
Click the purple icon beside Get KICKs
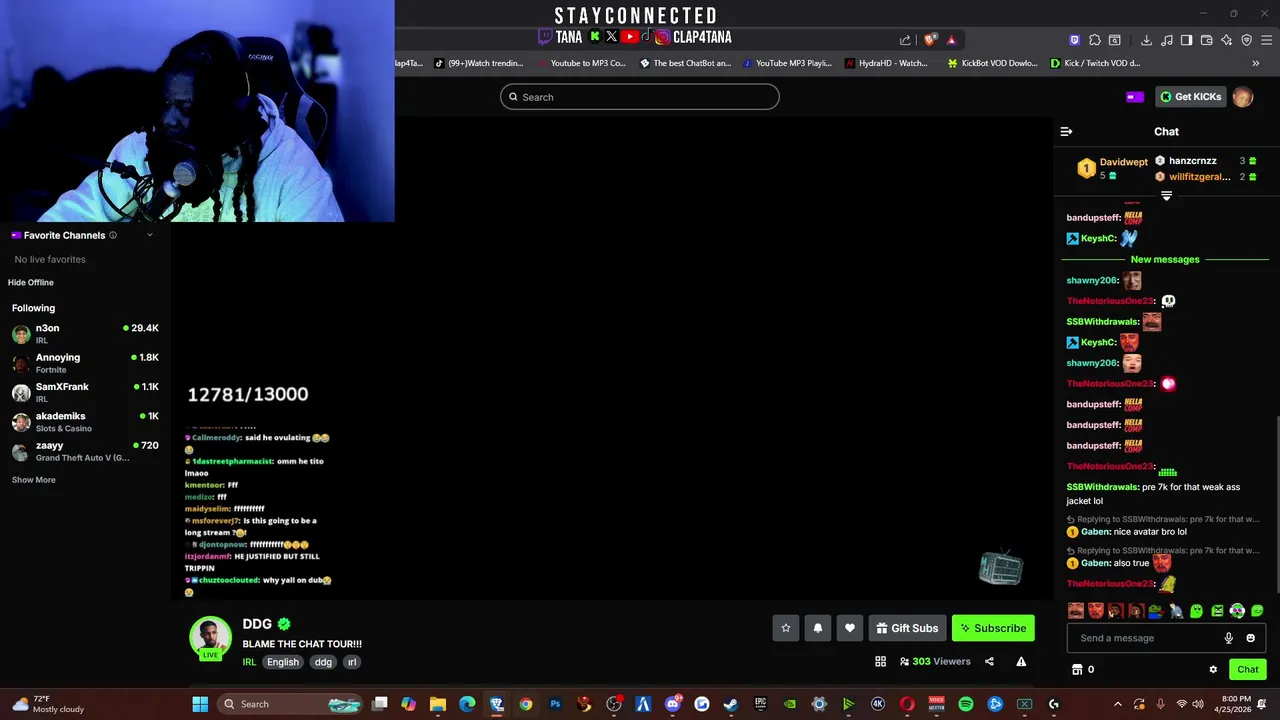click(x=1134, y=97)
